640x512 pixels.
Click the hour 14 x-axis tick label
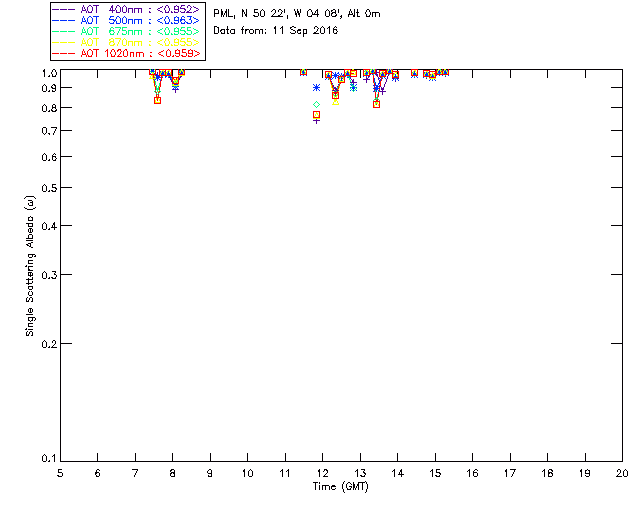point(398,473)
